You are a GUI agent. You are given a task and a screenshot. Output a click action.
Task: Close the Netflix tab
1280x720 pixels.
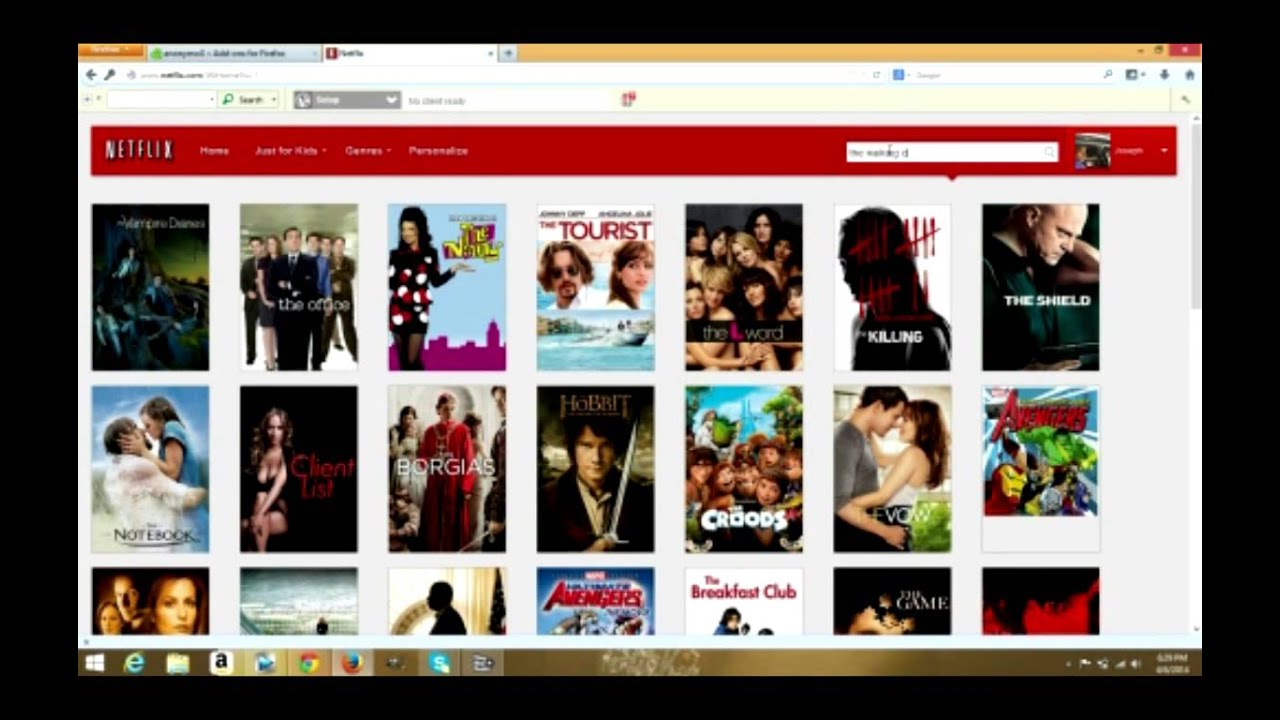pyautogui.click(x=491, y=53)
